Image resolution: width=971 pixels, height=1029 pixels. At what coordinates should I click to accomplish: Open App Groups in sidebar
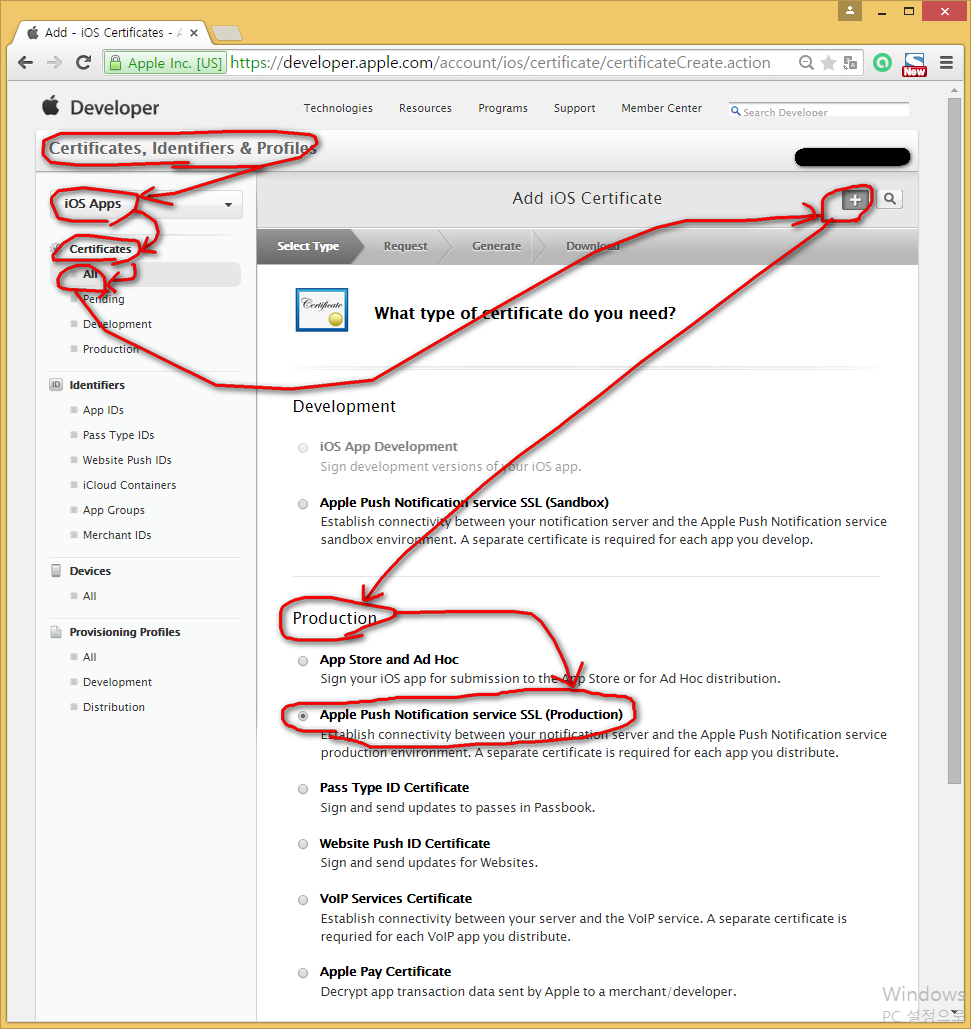click(114, 510)
